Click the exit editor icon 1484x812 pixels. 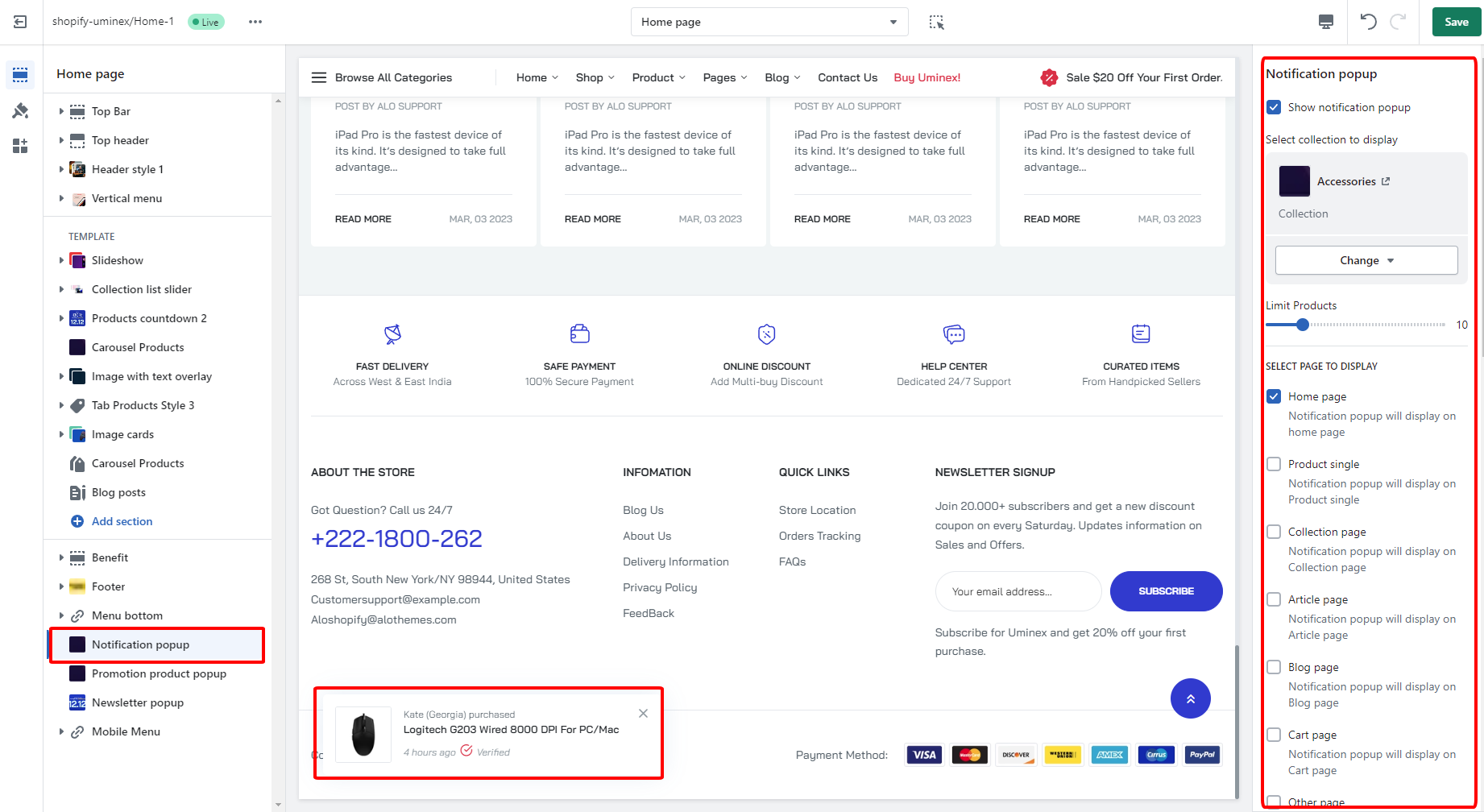20,22
